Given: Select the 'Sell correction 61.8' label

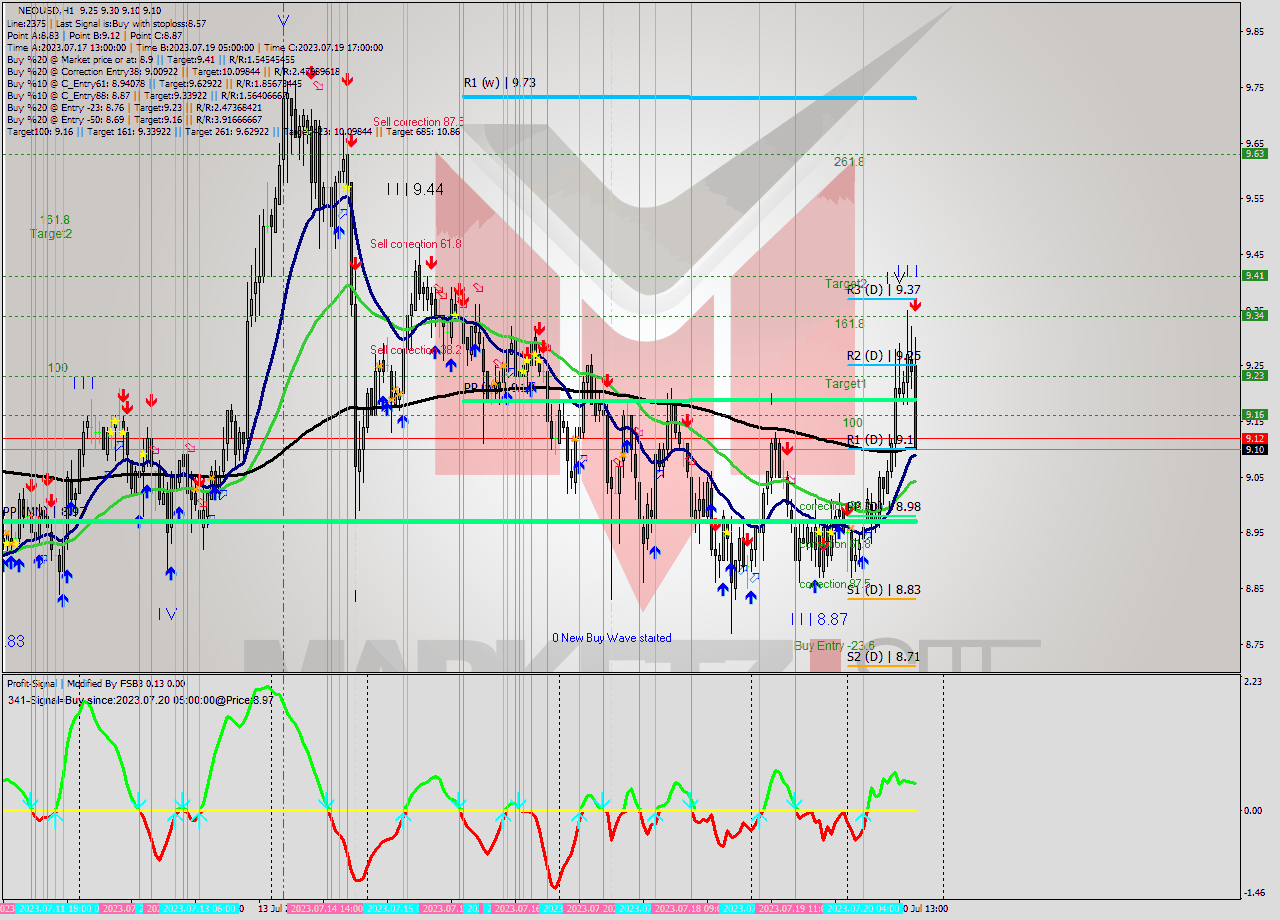Looking at the screenshot, I should coord(417,244).
